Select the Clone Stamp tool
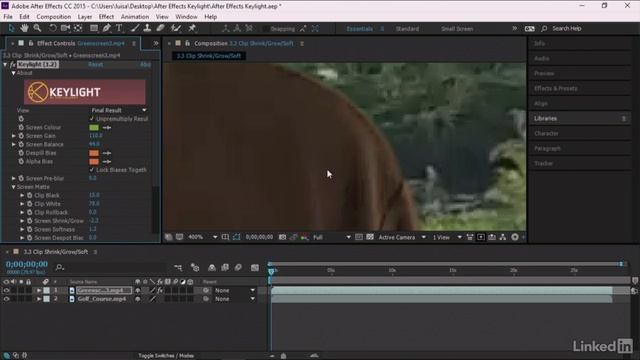The width and height of the screenshot is (640, 360). [147, 28]
